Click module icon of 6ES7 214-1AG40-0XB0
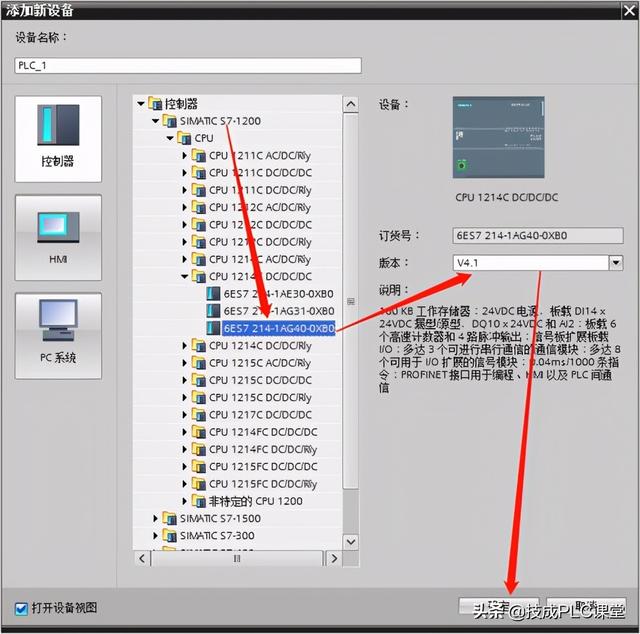Screen dimensions: 640x634 click(213, 328)
